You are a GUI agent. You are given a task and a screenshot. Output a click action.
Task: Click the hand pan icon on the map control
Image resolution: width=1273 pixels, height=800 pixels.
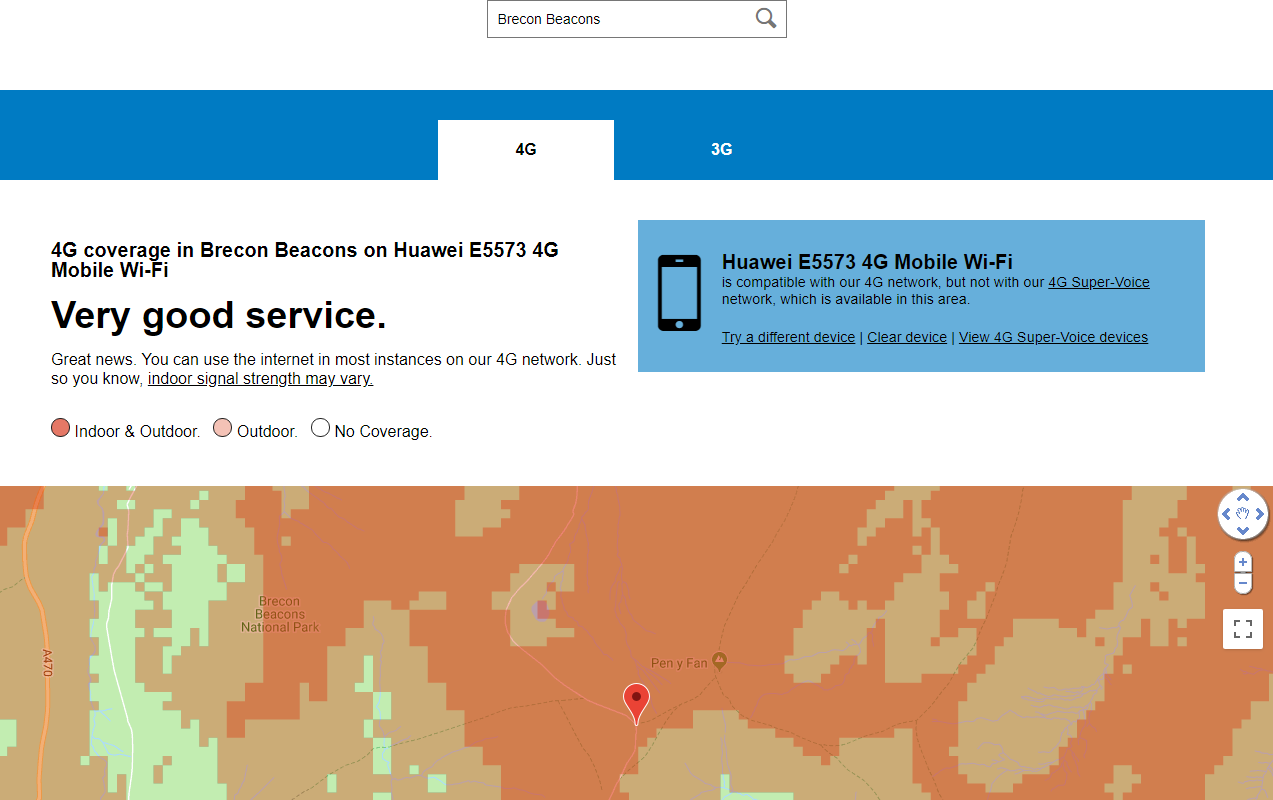pos(1243,515)
